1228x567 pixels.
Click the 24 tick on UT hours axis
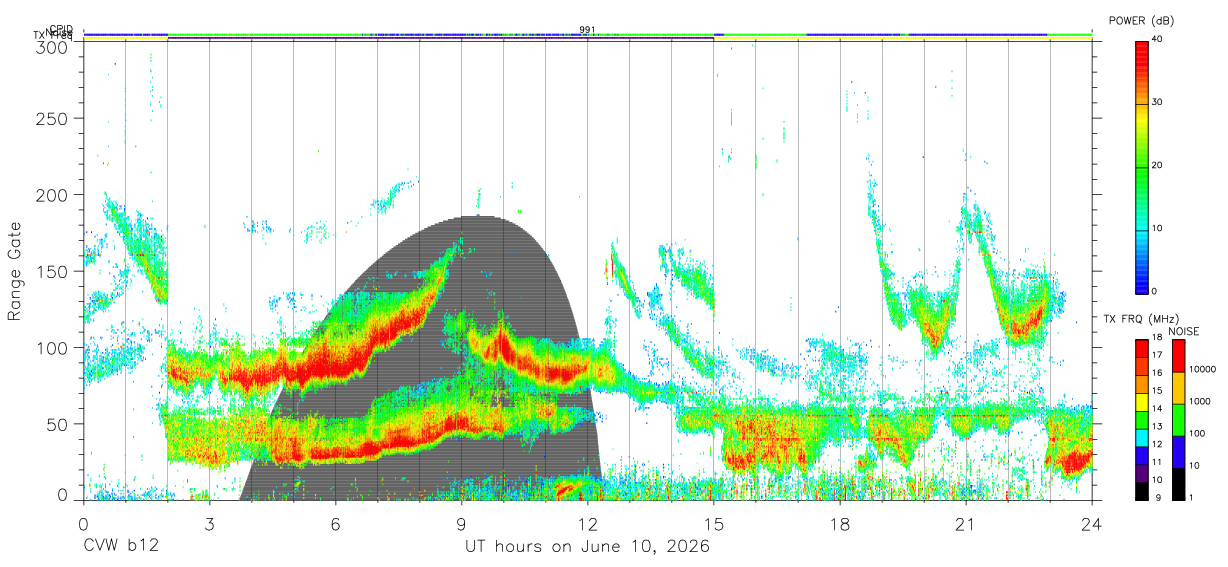coord(1091,524)
